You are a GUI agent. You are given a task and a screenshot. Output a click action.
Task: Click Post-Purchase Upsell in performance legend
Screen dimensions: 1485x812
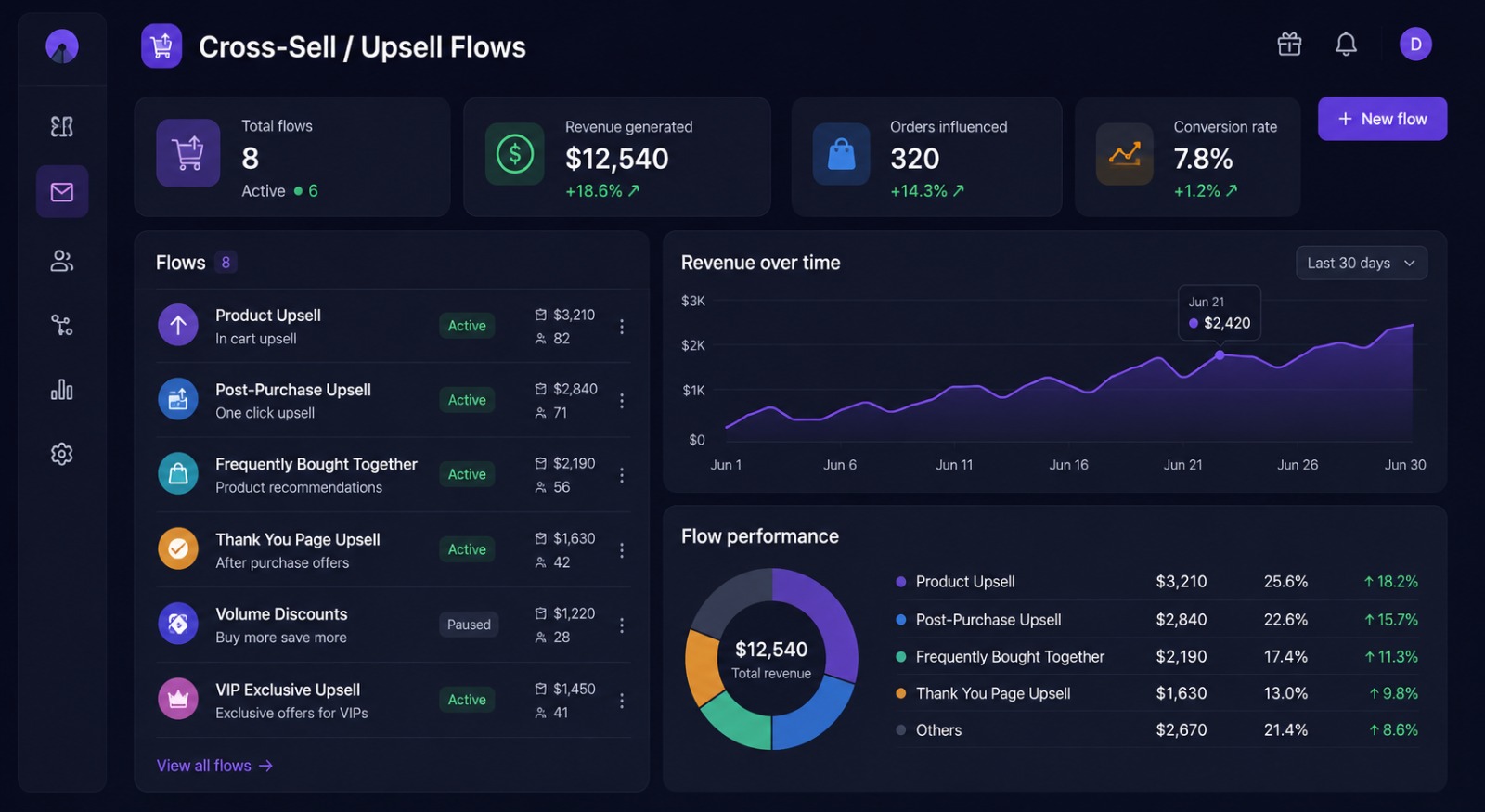pos(988,620)
